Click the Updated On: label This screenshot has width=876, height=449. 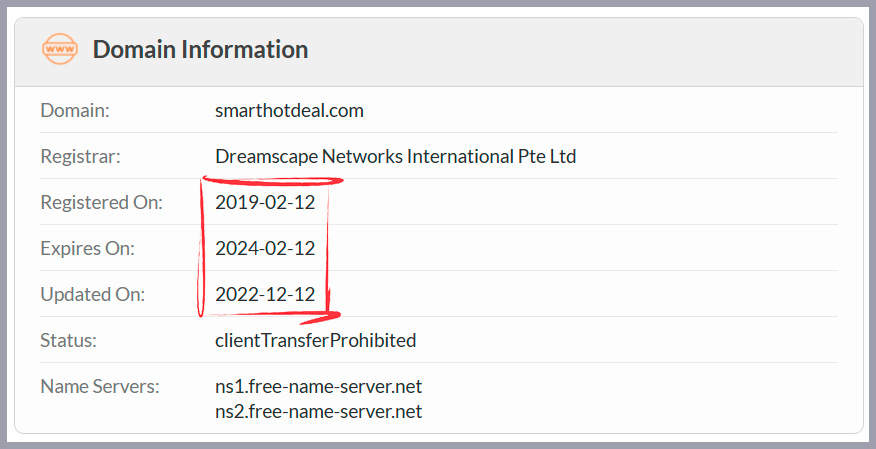tap(93, 294)
